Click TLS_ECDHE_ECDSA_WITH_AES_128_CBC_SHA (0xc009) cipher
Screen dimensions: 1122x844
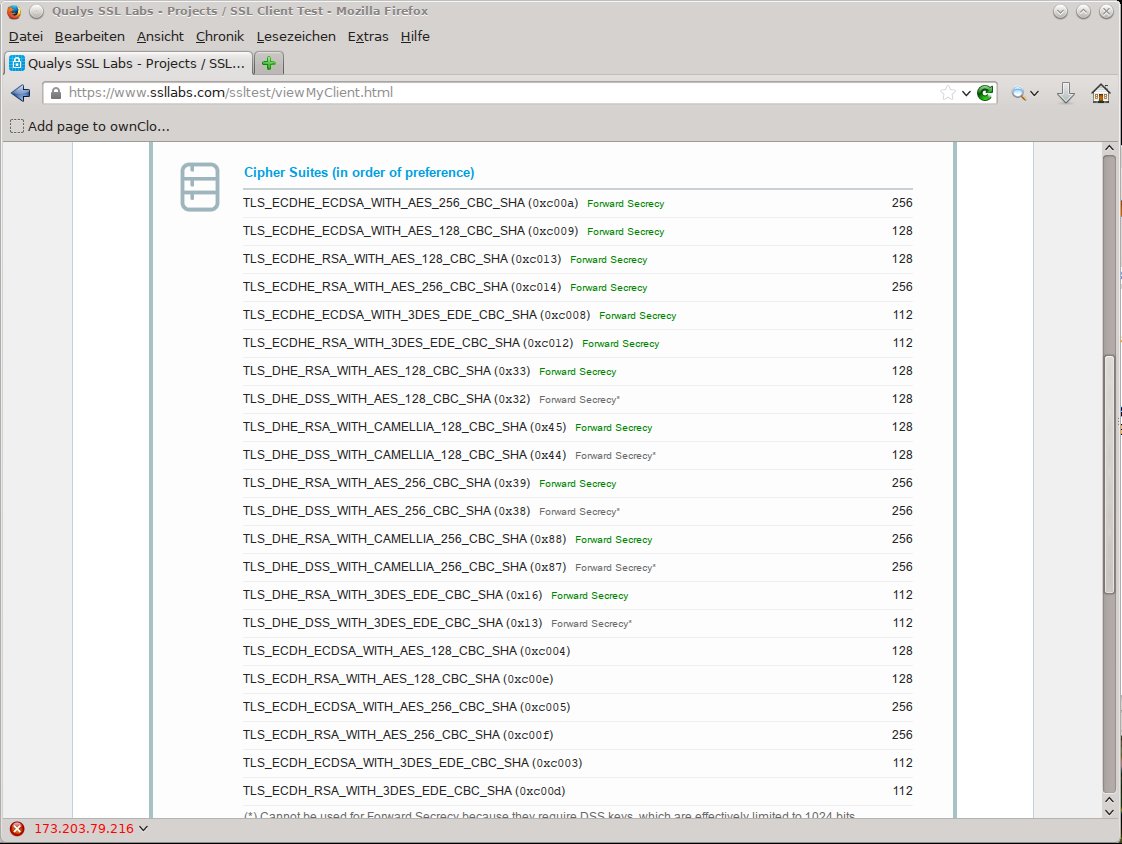(410, 231)
